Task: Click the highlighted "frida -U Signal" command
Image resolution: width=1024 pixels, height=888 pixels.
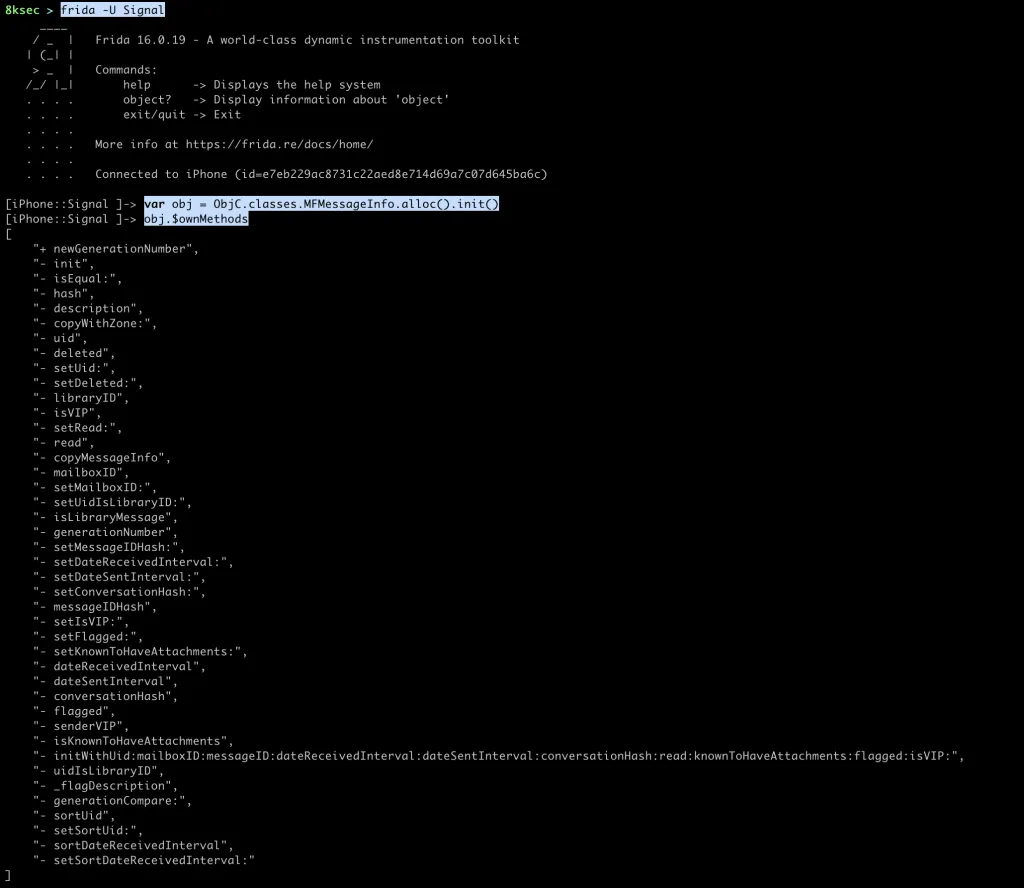Action: pyautogui.click(x=112, y=10)
